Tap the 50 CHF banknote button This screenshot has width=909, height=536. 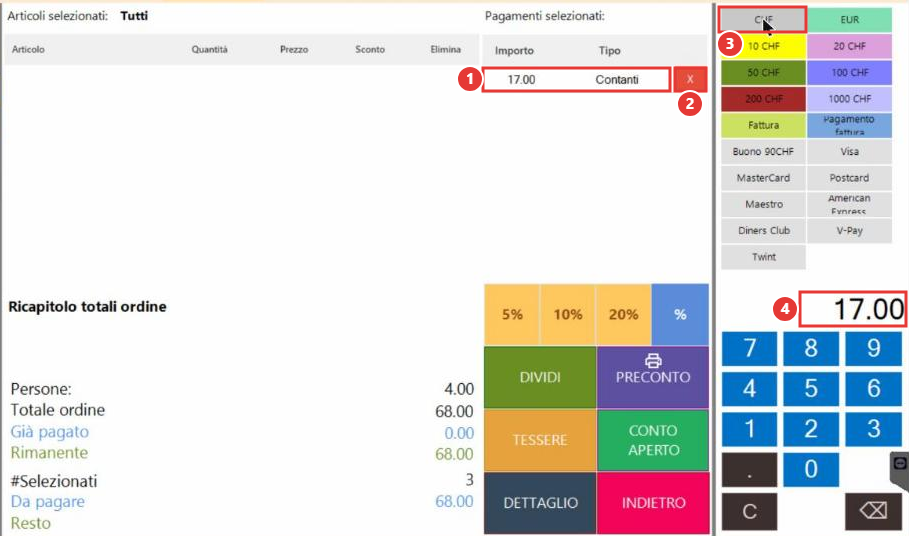763,72
